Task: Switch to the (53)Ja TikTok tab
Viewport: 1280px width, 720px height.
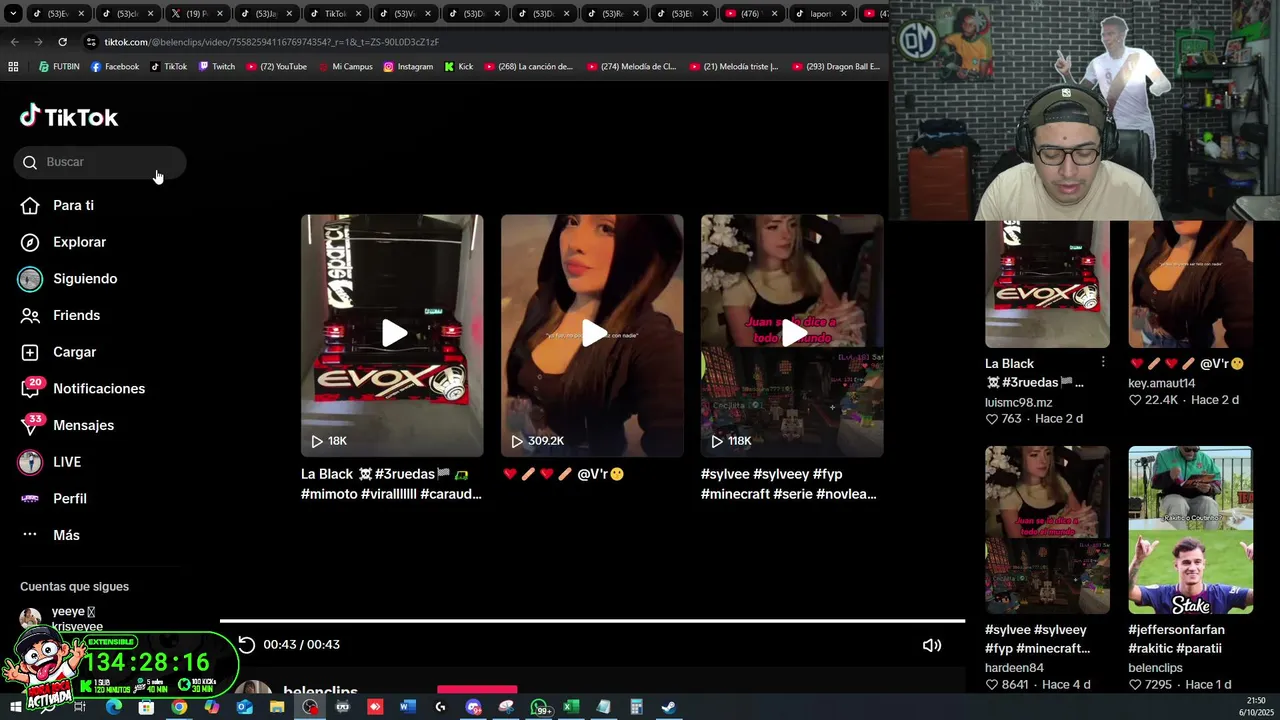Action: [x=266, y=14]
